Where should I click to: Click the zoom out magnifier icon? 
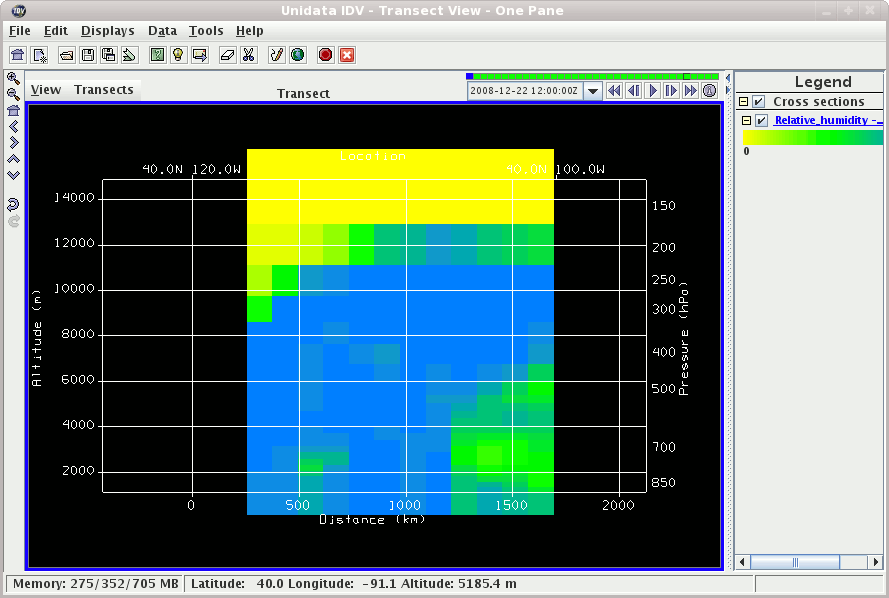point(14,94)
